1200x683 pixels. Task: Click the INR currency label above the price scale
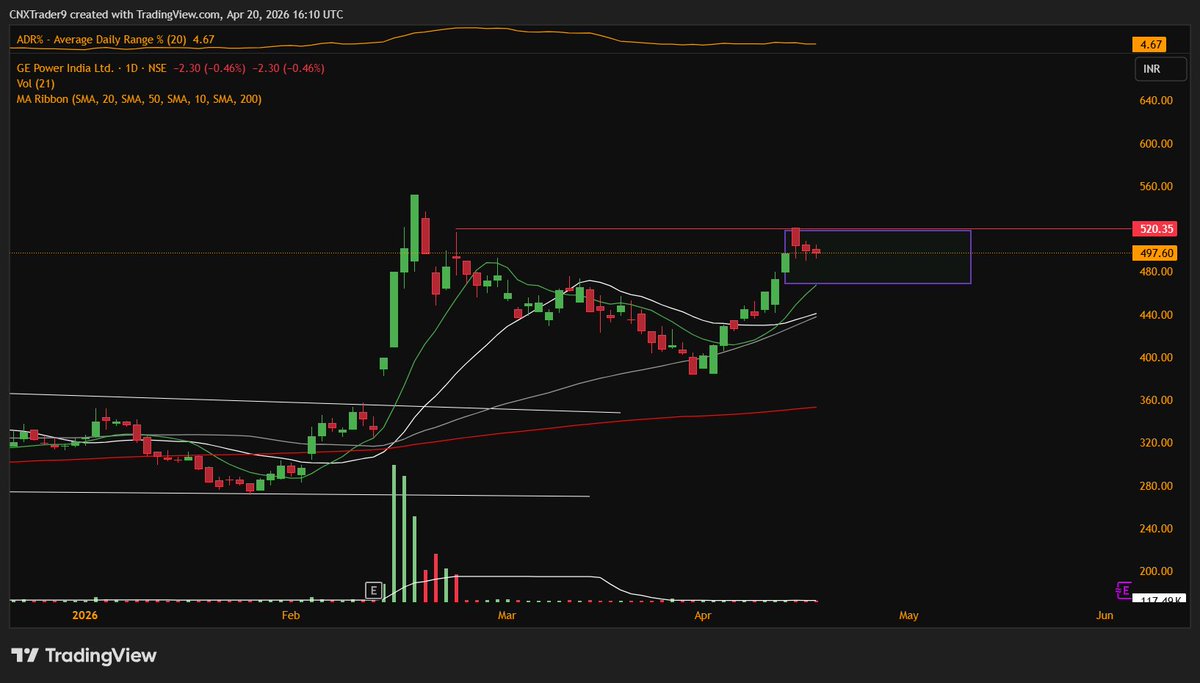tap(1160, 68)
